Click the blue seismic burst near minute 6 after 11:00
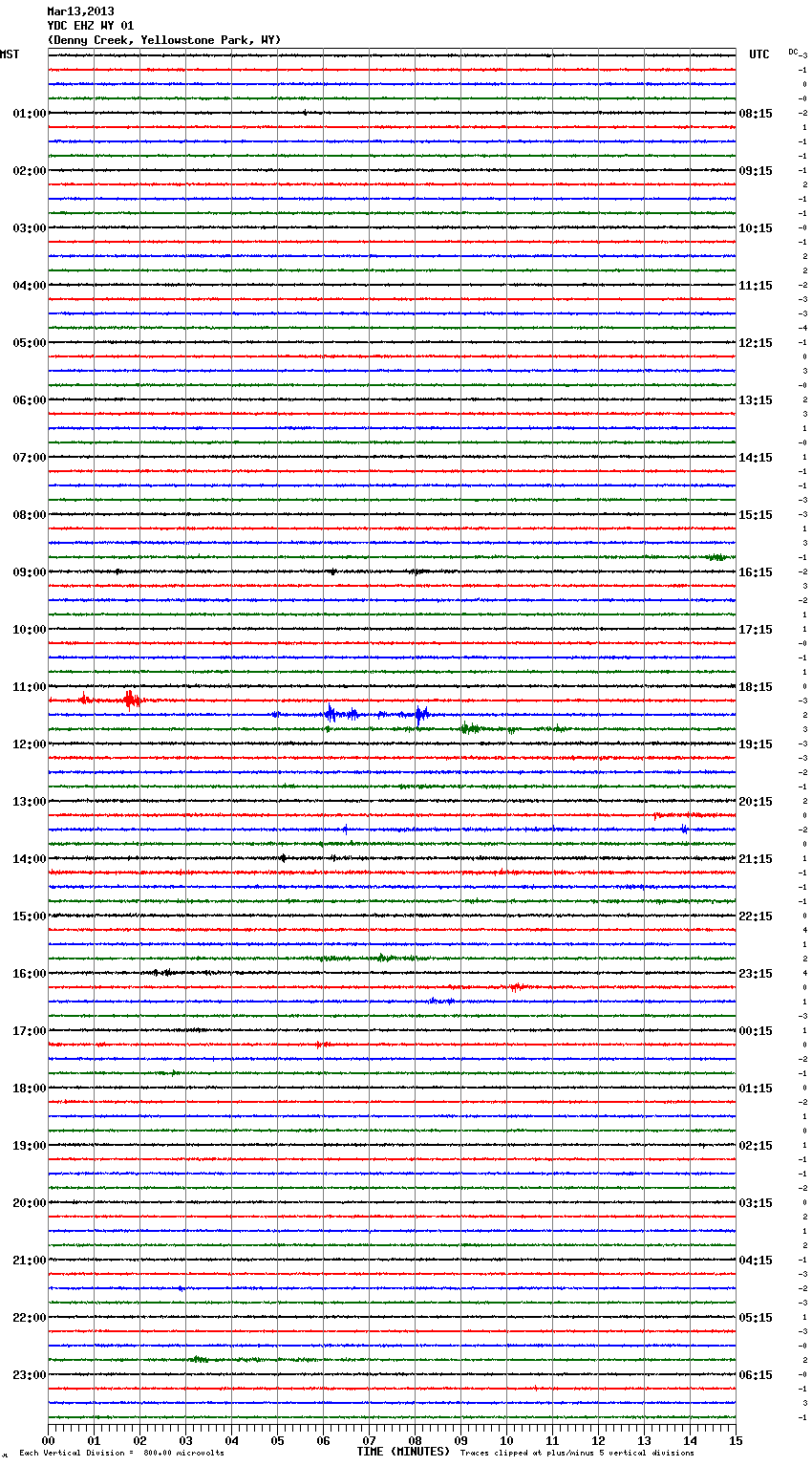The image size is (812, 1466). (330, 713)
